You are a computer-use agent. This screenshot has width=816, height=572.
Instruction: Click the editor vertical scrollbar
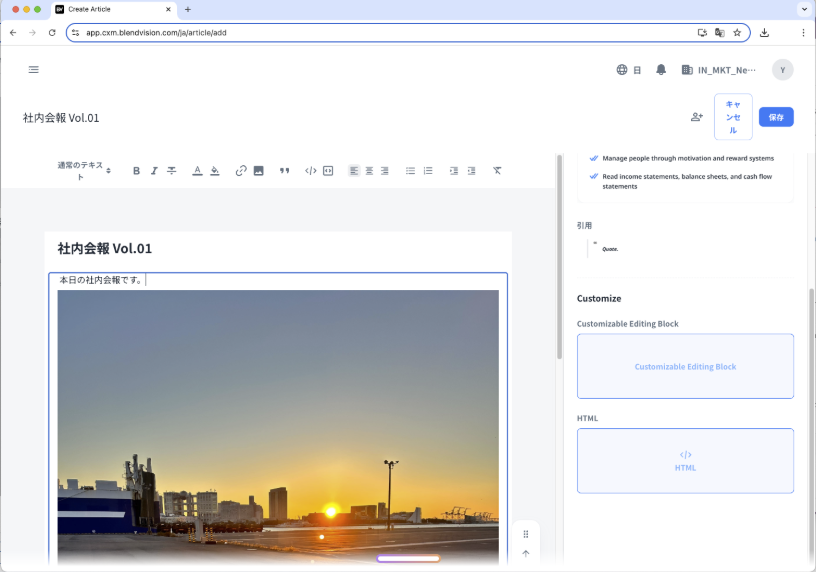click(559, 257)
